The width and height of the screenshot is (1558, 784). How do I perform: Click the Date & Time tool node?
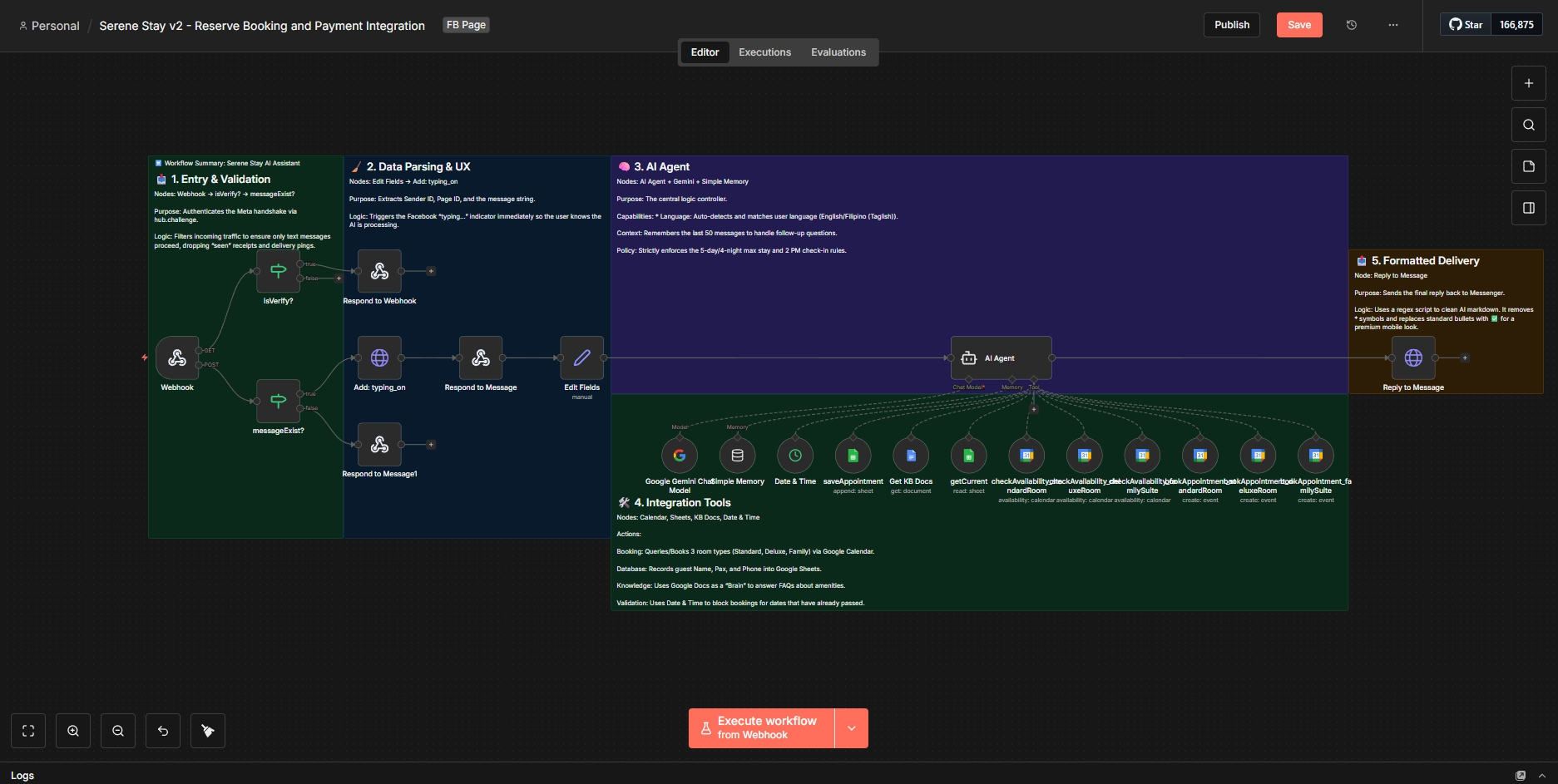(x=795, y=456)
